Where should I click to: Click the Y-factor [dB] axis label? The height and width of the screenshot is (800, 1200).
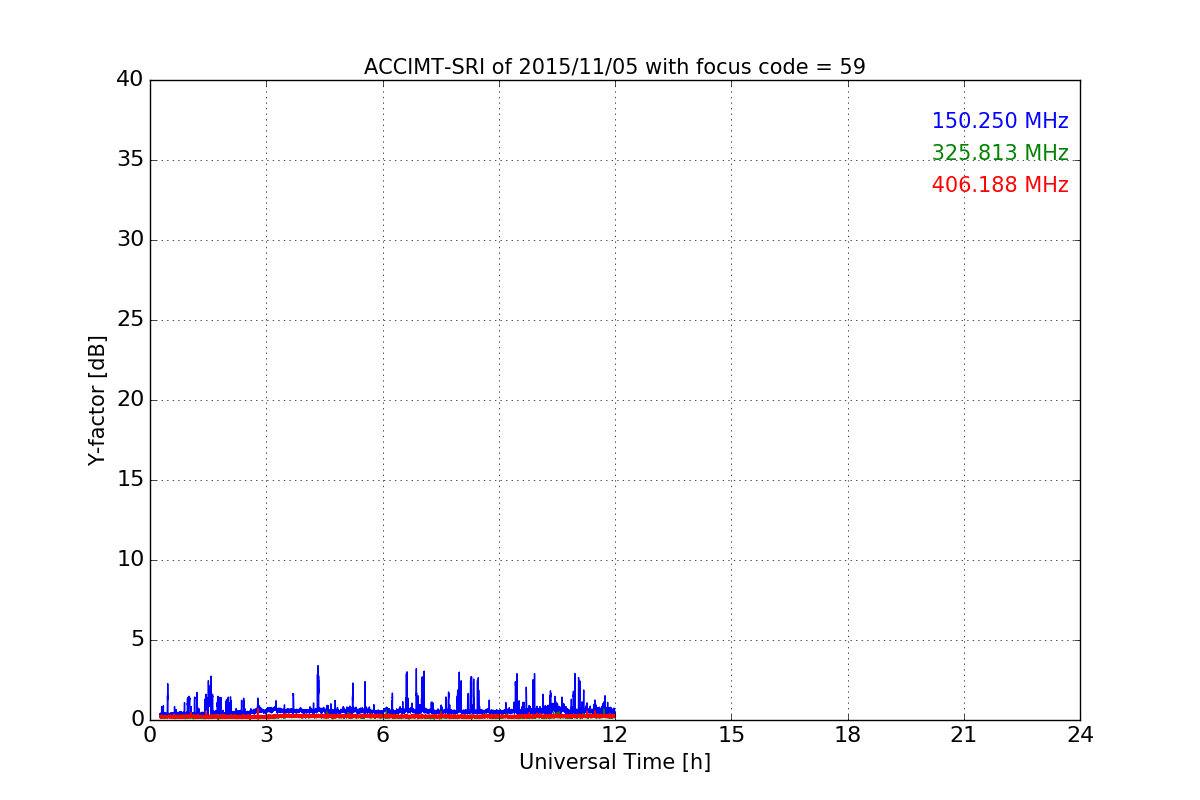[97, 400]
